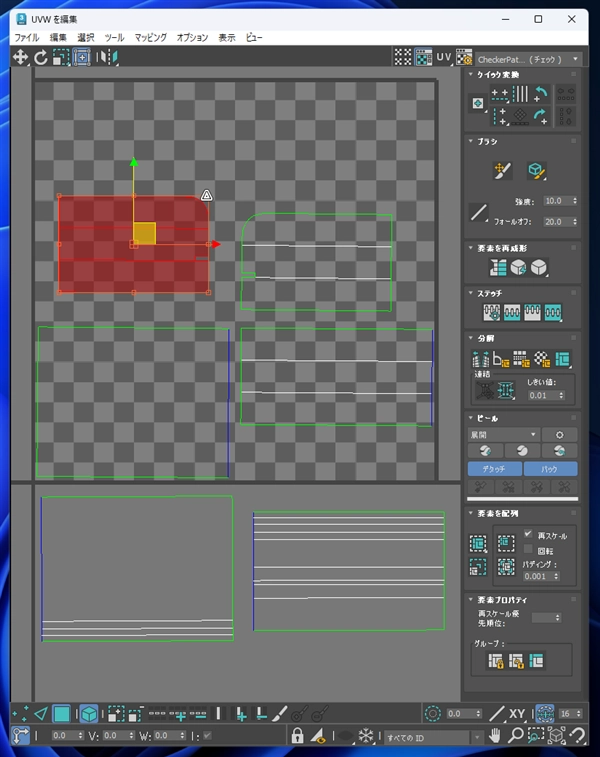Click the パック button
Viewport: 600px width, 757px height.
point(550,469)
